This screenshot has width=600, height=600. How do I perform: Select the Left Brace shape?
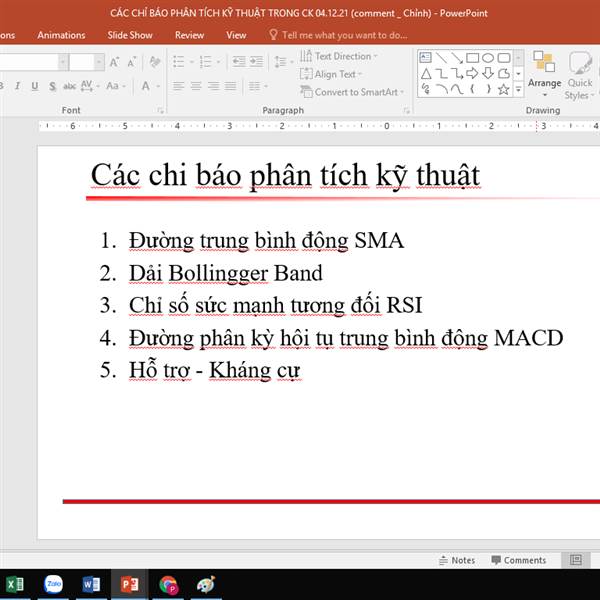473,89
